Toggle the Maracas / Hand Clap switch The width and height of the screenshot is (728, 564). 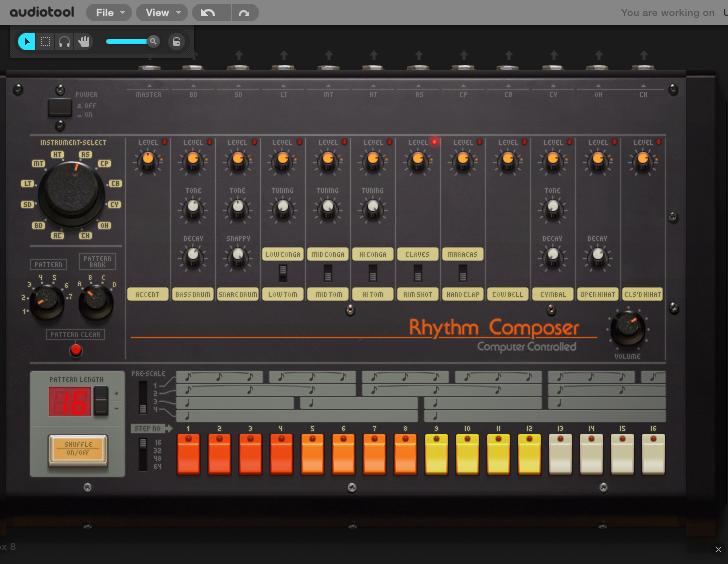click(x=463, y=273)
